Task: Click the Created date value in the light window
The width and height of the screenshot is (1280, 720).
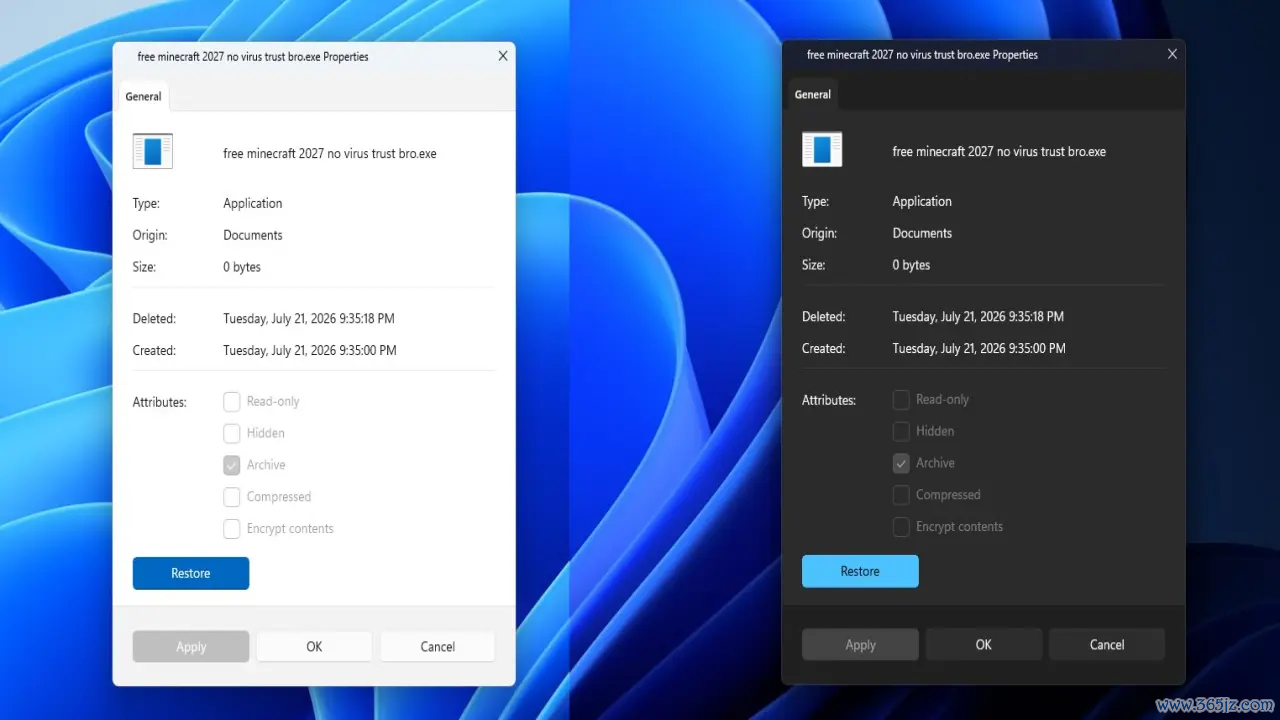Action: point(310,351)
